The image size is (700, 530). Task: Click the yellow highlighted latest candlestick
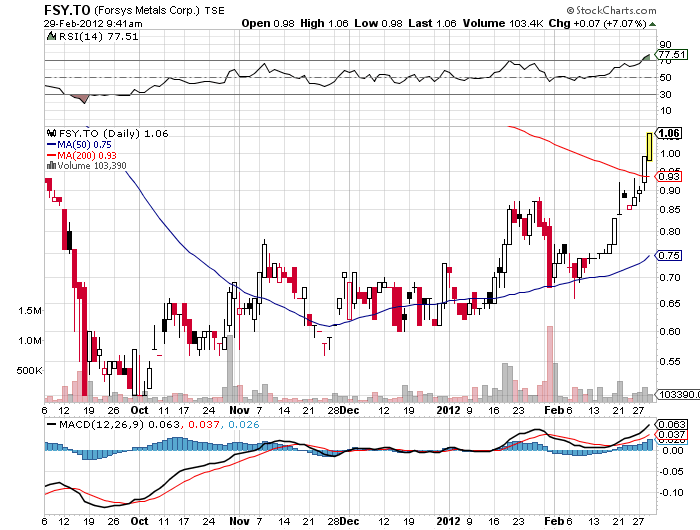(x=649, y=146)
